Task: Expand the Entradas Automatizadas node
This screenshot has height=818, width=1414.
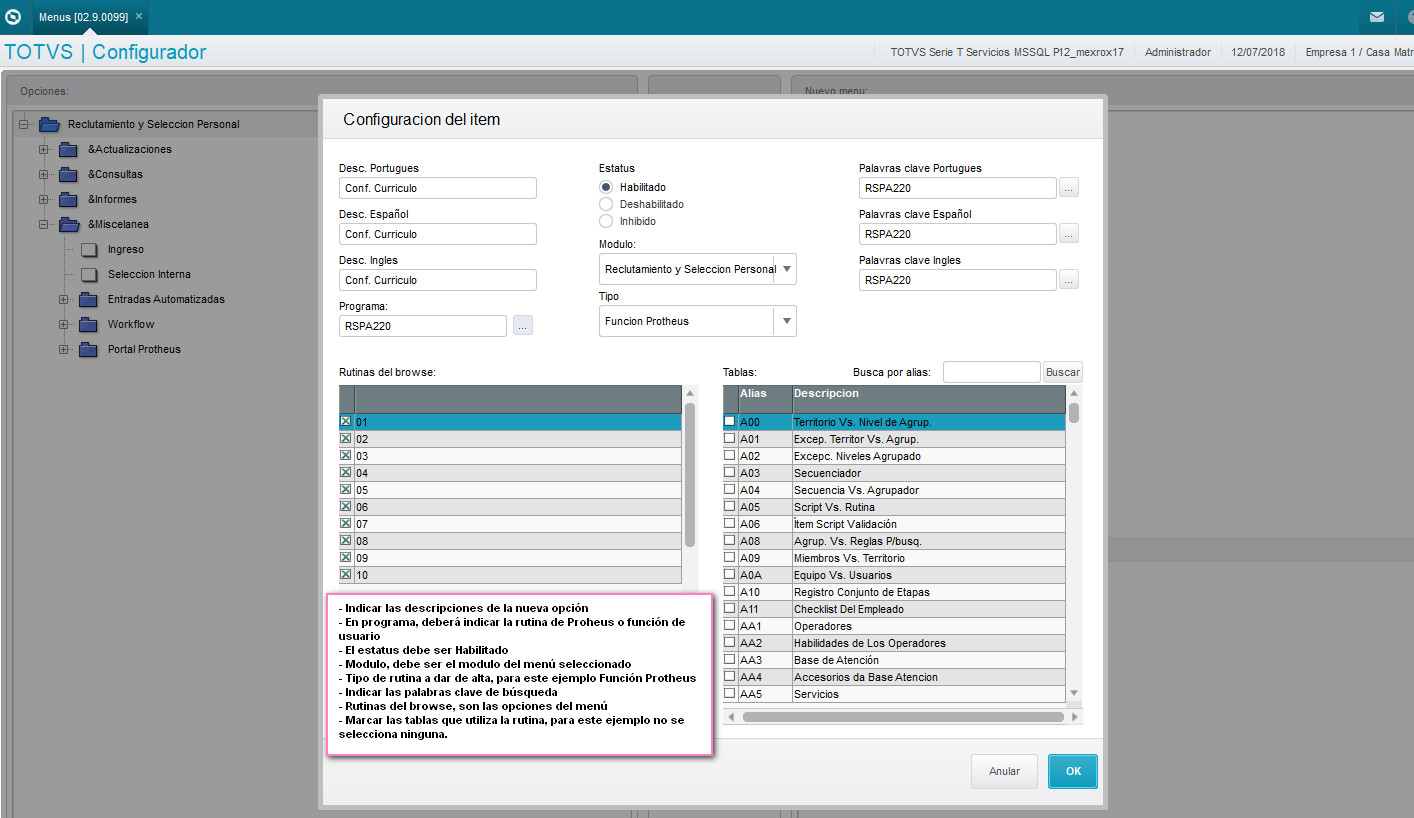Action: [x=63, y=299]
